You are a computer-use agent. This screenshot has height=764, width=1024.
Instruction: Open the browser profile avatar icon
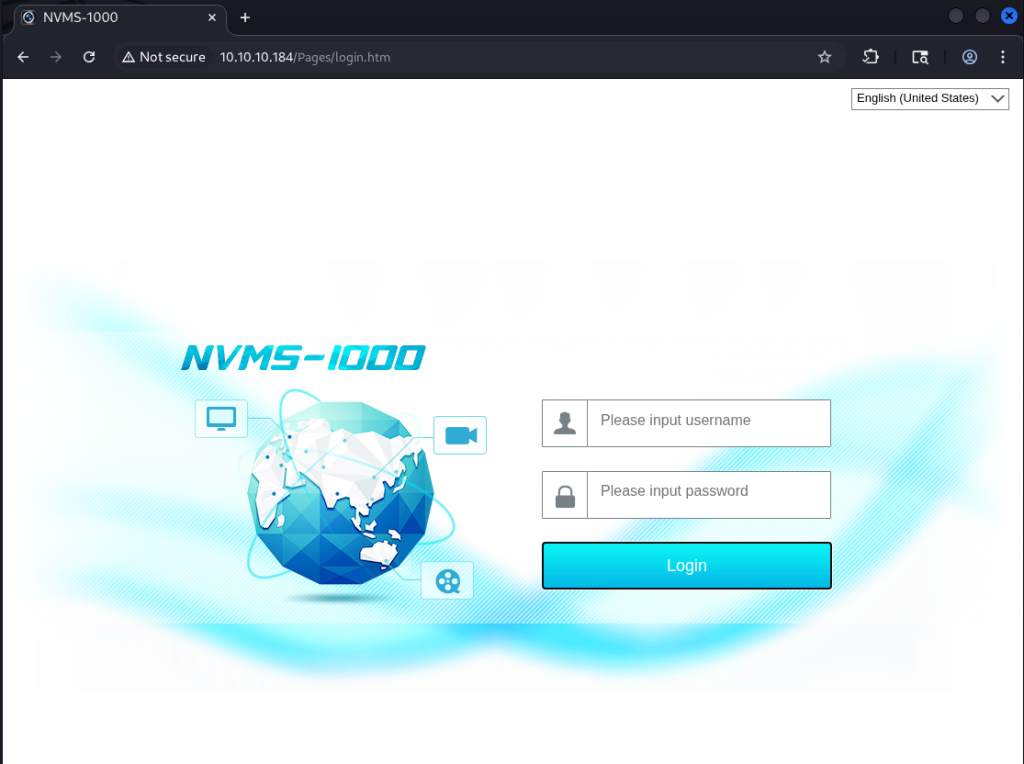pyautogui.click(x=969, y=57)
